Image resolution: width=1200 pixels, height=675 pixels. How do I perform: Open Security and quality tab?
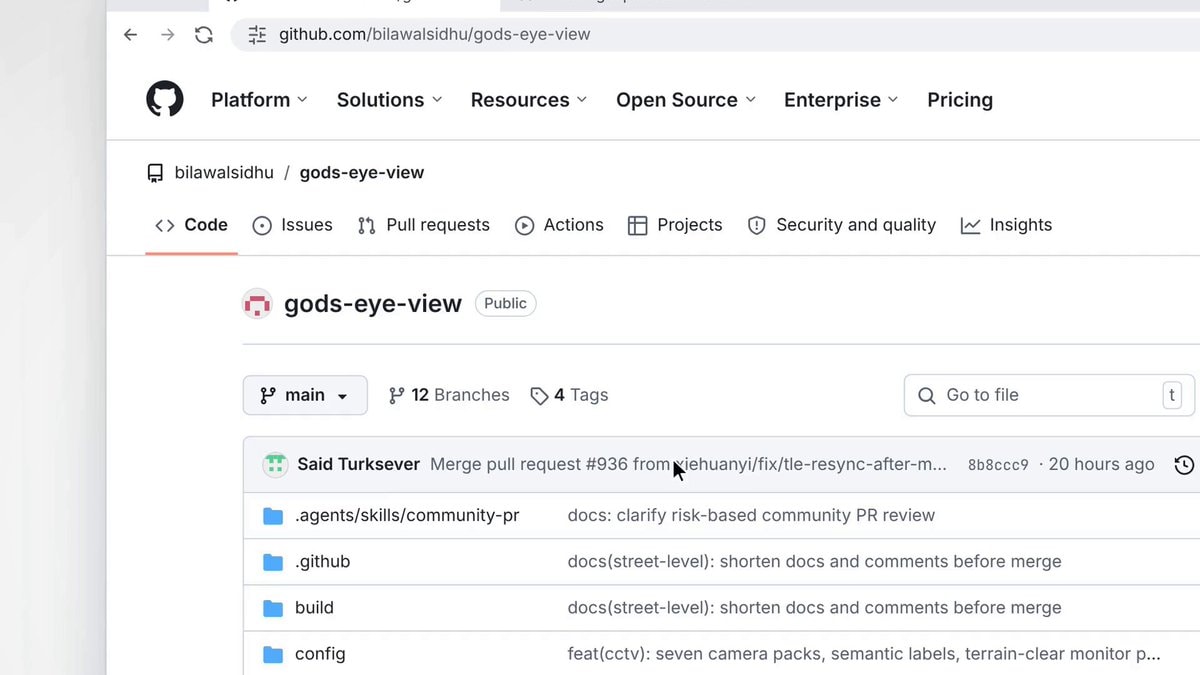842,225
